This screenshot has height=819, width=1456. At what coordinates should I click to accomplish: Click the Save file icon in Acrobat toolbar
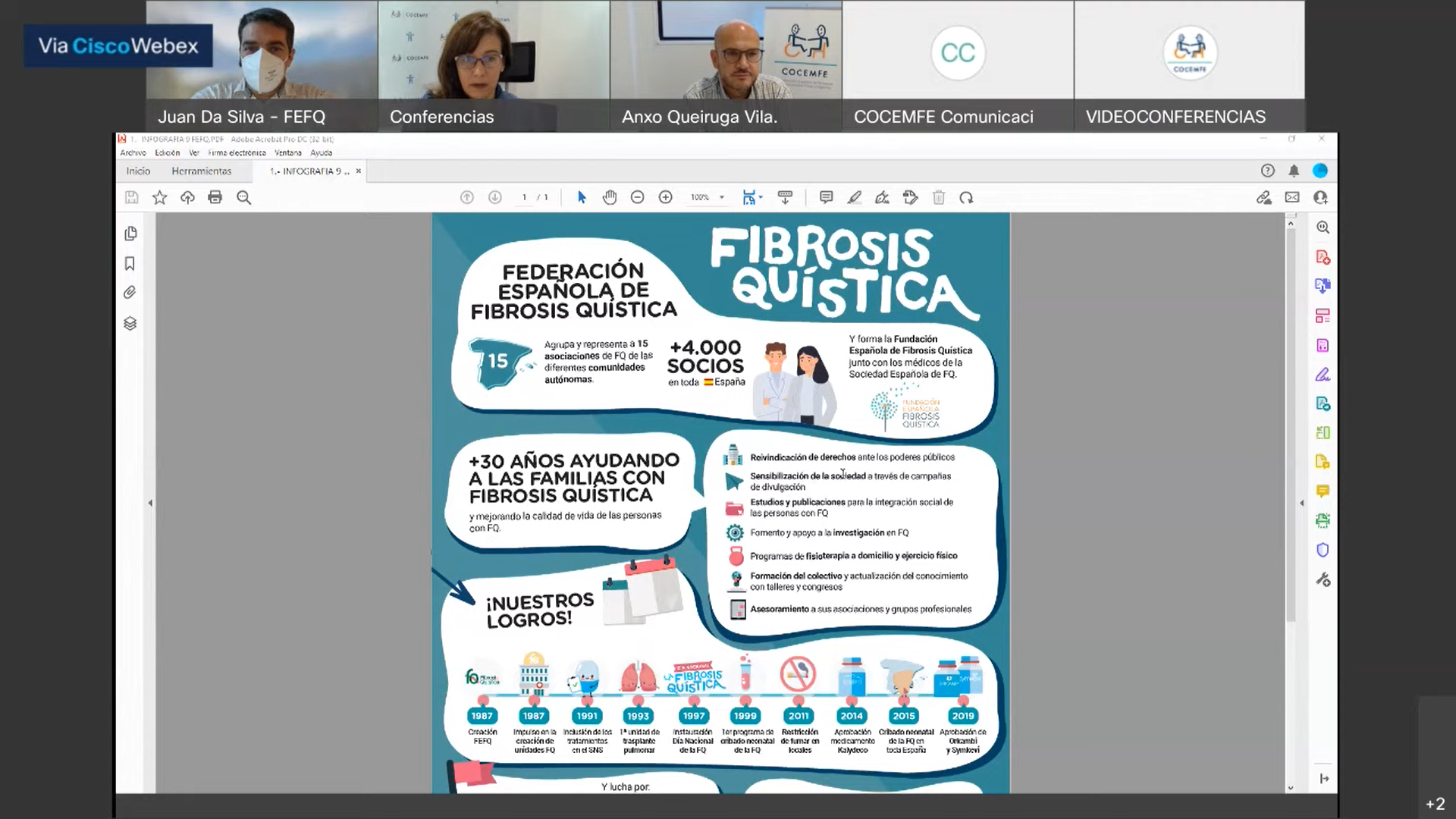pyautogui.click(x=132, y=198)
